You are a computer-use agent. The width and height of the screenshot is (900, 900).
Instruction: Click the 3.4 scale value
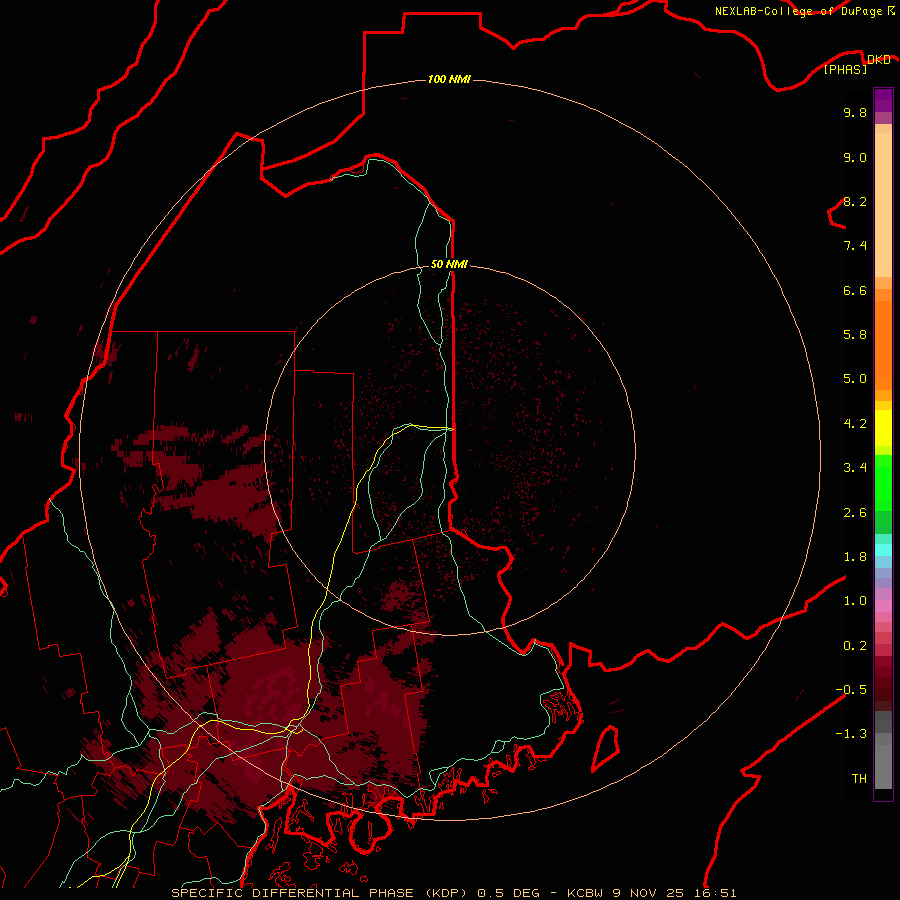click(x=855, y=468)
